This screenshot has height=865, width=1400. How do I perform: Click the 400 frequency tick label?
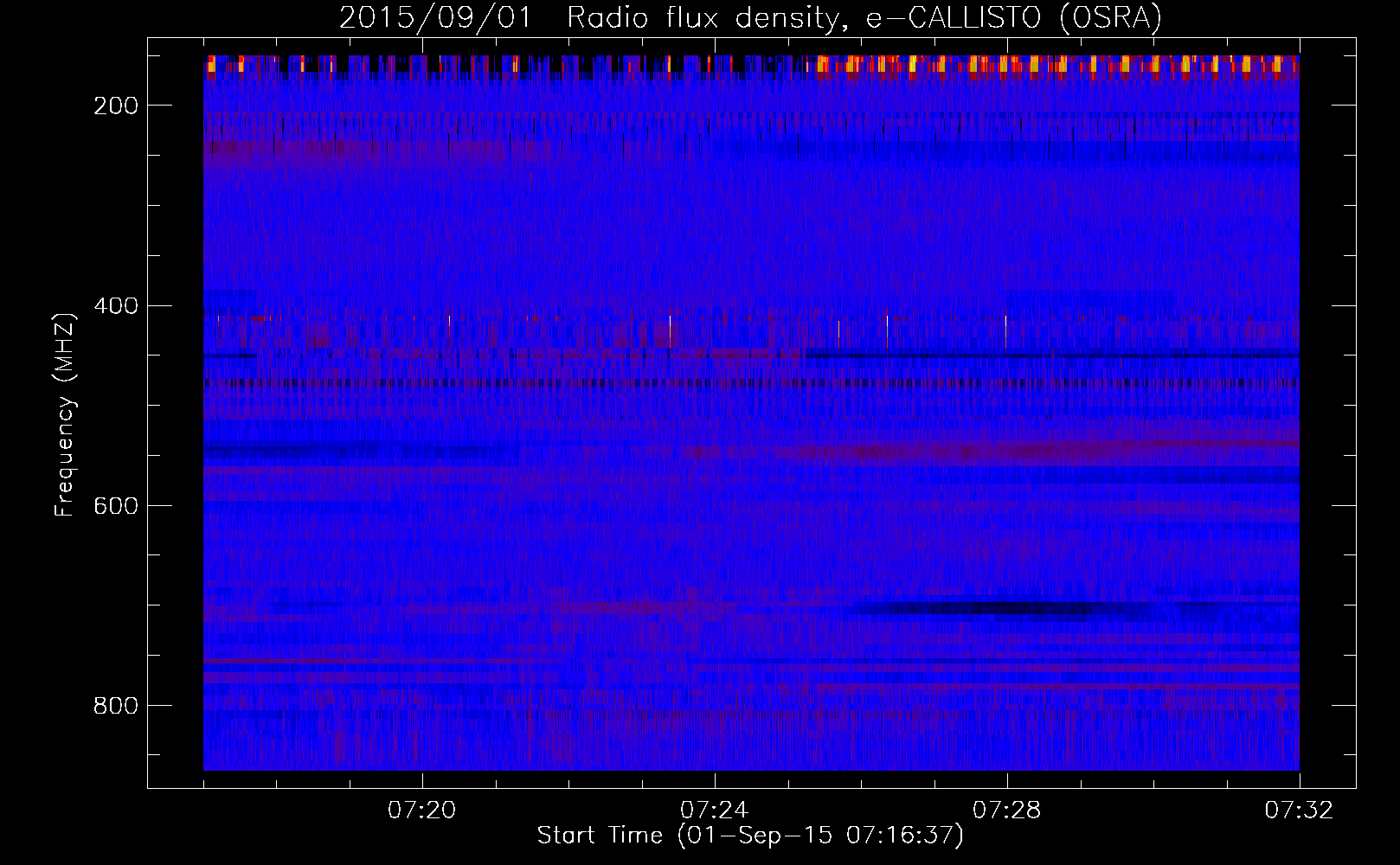click(116, 306)
